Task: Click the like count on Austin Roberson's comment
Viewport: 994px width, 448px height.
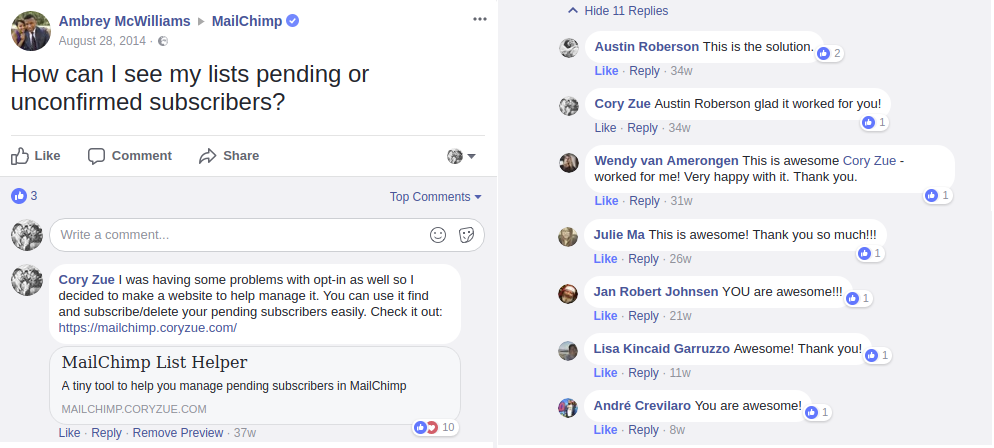Action: pos(830,54)
